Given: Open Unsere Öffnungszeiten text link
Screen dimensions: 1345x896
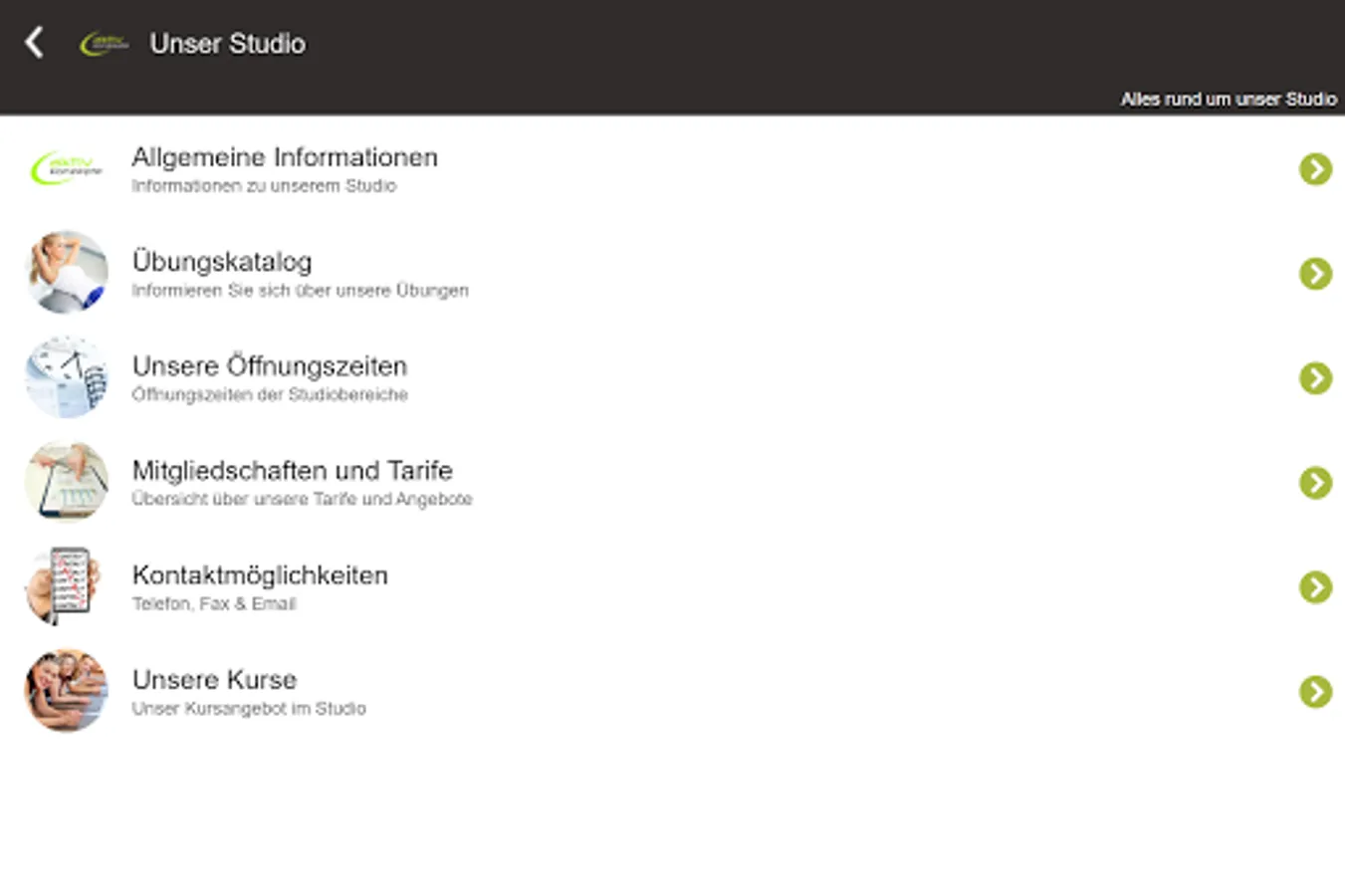Looking at the screenshot, I should [270, 366].
